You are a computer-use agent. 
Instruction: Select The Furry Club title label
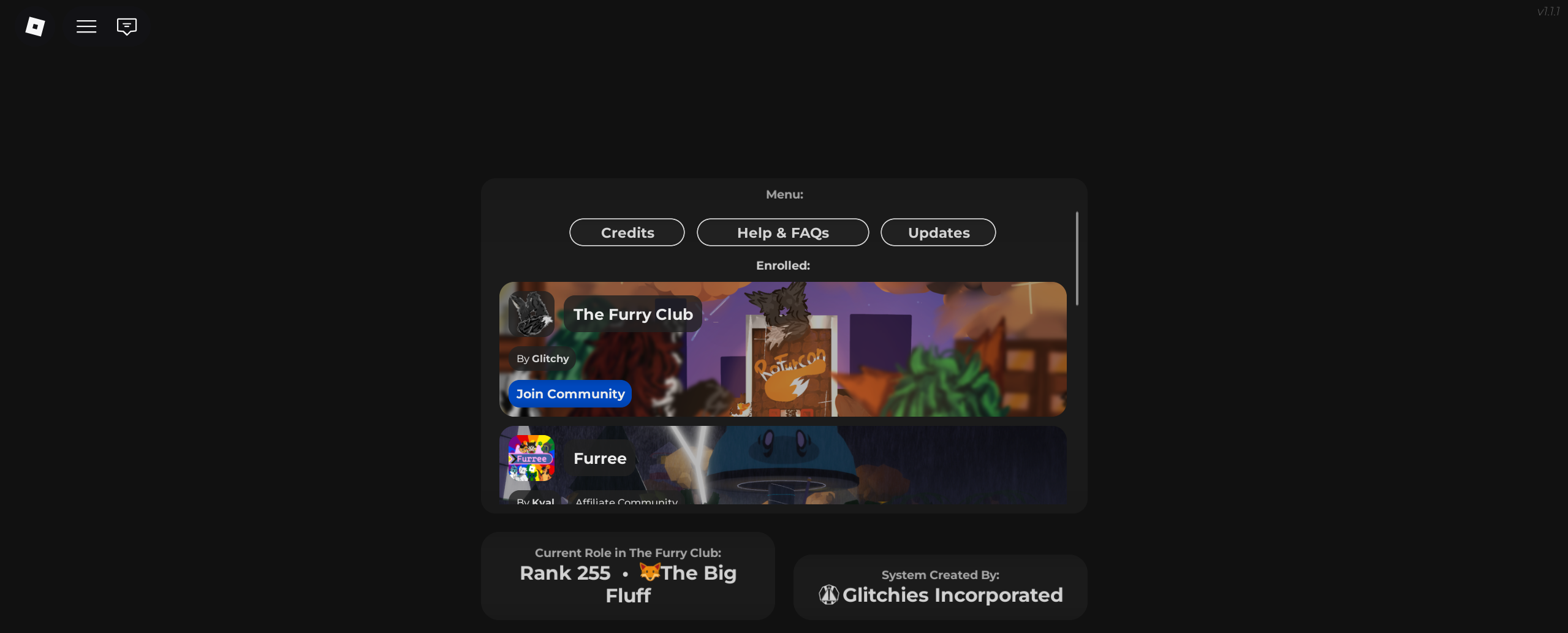[x=633, y=314]
